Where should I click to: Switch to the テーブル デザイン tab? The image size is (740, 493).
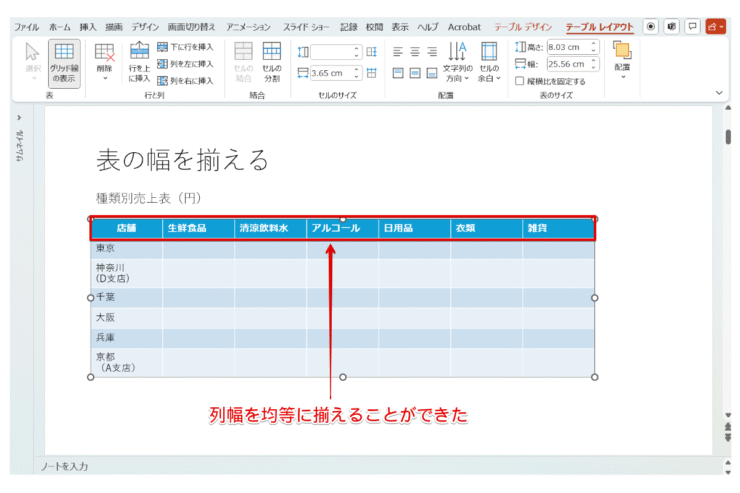523,27
